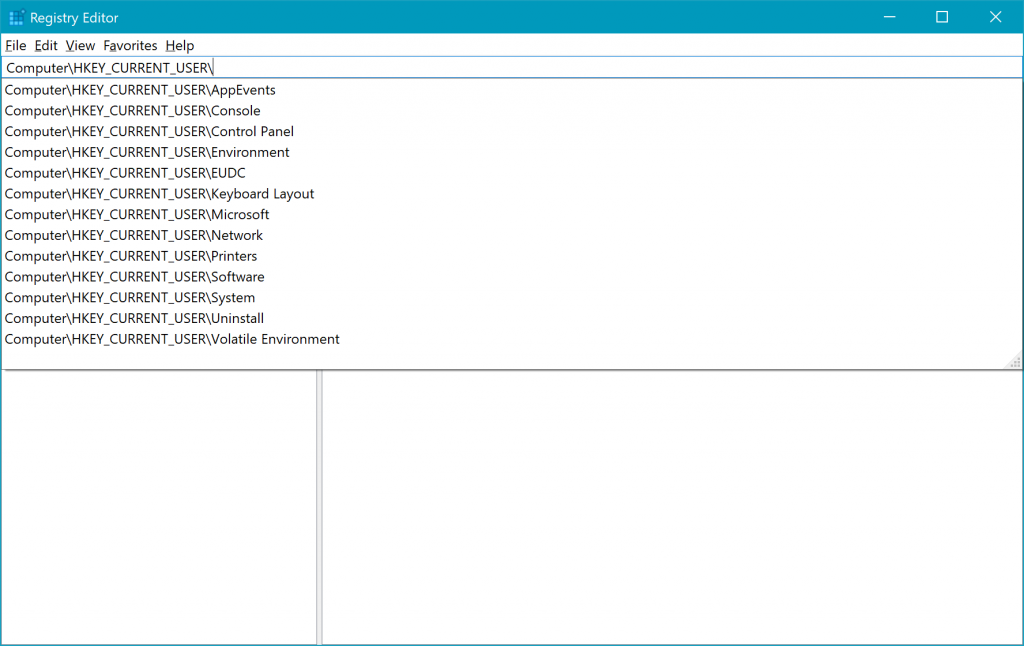
Task: Open the Edit menu
Action: (x=45, y=45)
